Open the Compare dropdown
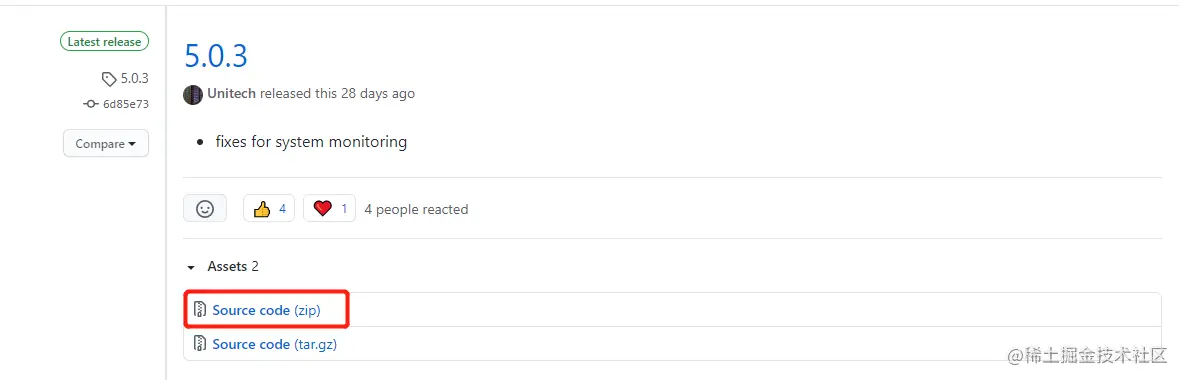Screen dimensions: 1182x380 [106, 143]
